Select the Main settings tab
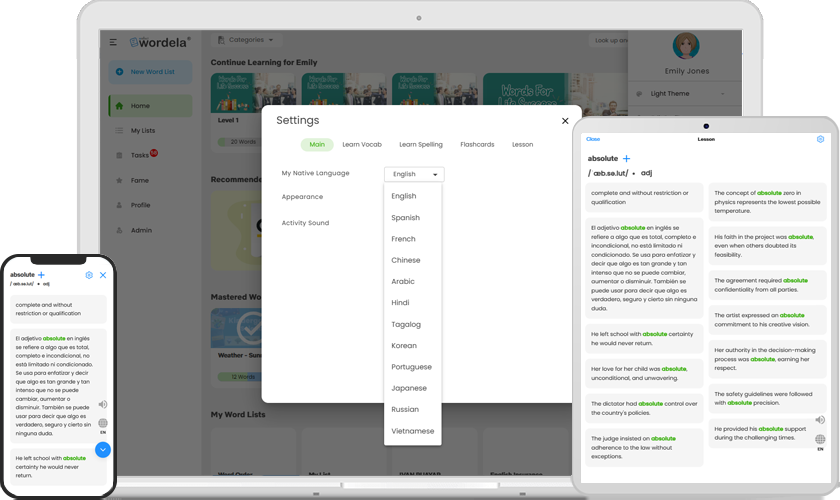Screen dimensions: 840x500 317,145
